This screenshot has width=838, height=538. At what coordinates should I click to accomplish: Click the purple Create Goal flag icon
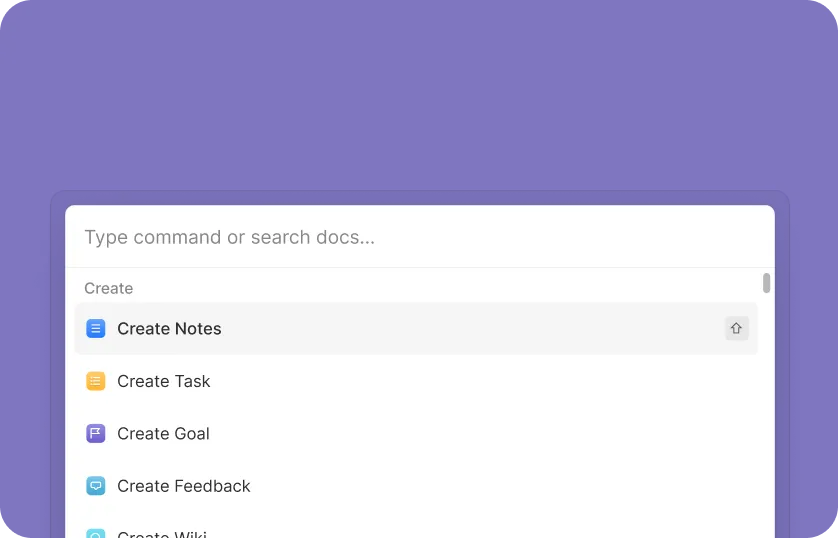pyautogui.click(x=96, y=433)
